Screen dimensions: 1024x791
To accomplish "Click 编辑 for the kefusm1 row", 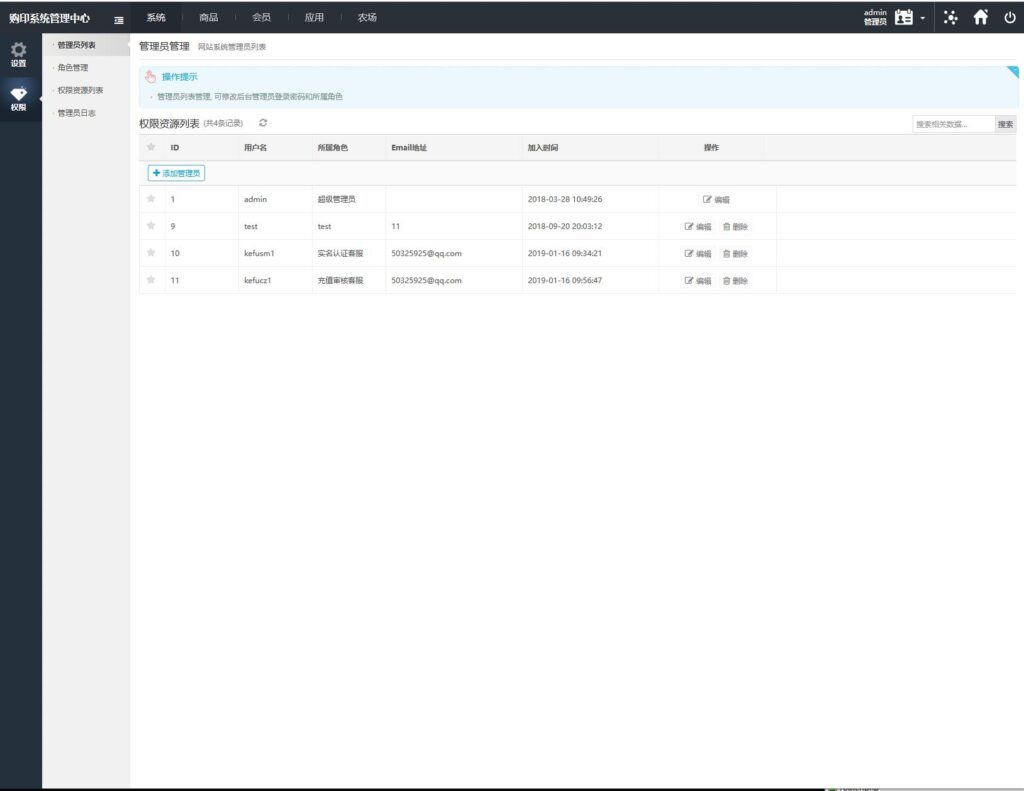I will click(698, 254).
